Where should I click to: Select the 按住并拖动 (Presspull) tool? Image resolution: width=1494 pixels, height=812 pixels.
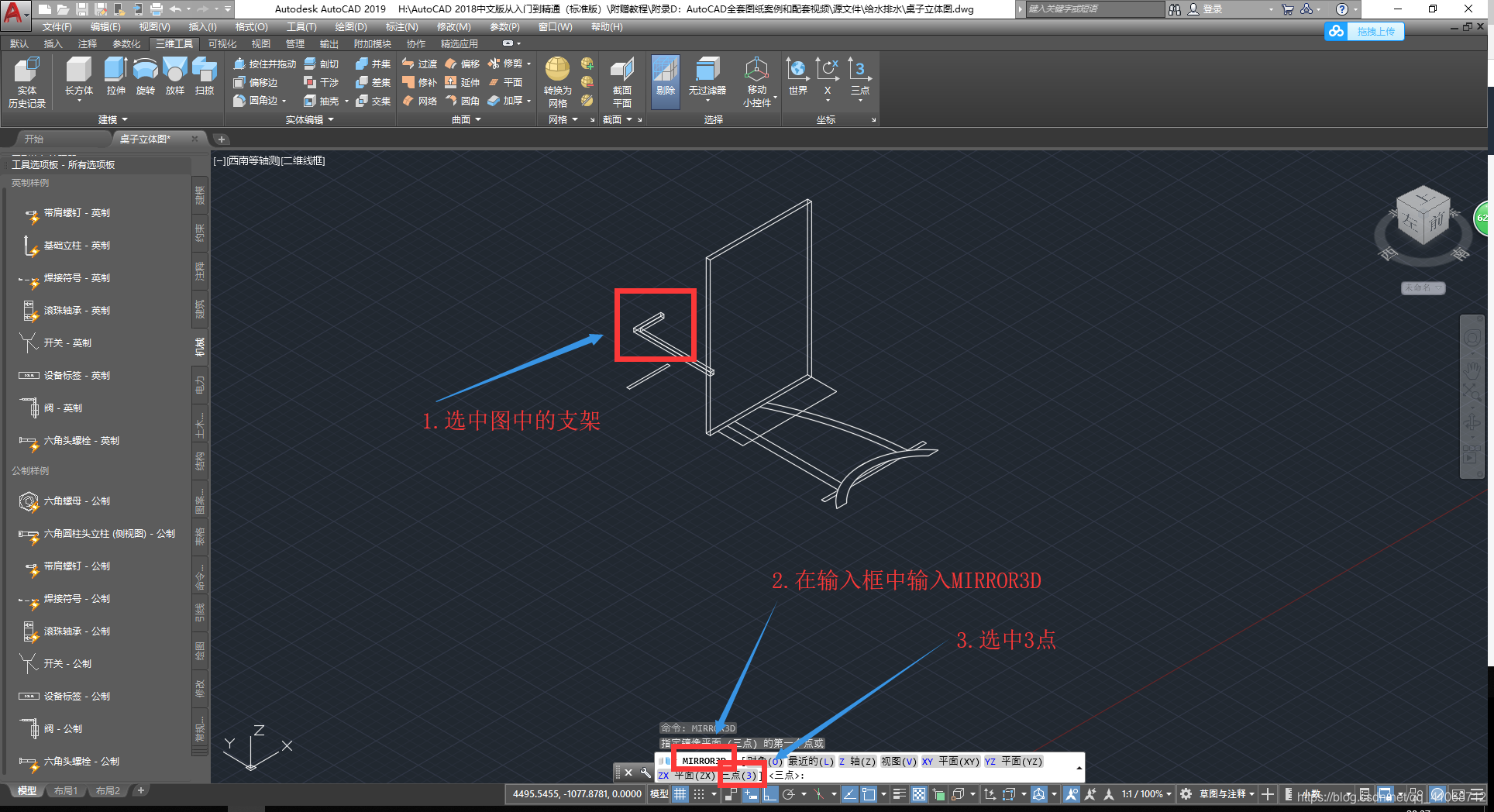pos(265,64)
